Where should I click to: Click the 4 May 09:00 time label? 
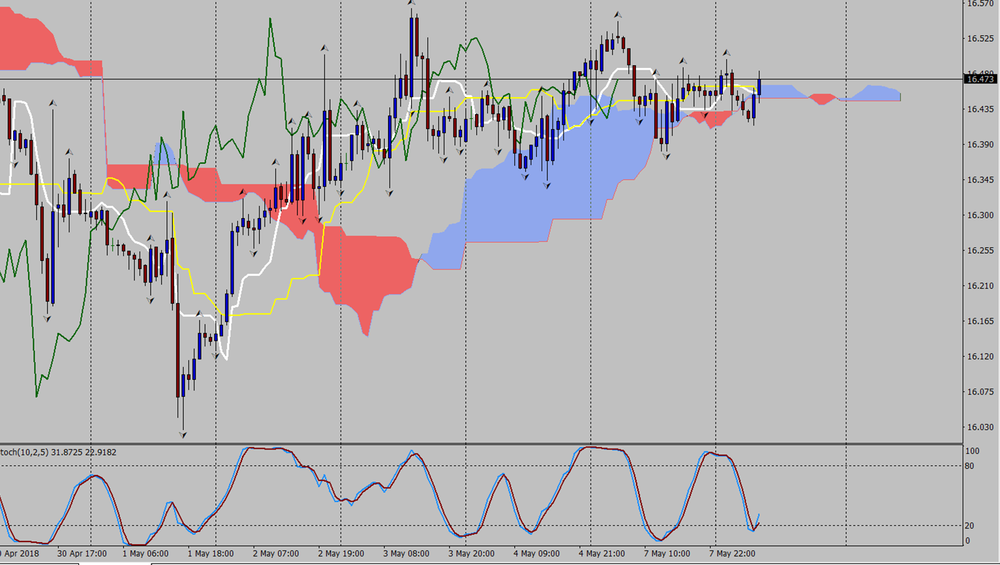click(x=536, y=554)
